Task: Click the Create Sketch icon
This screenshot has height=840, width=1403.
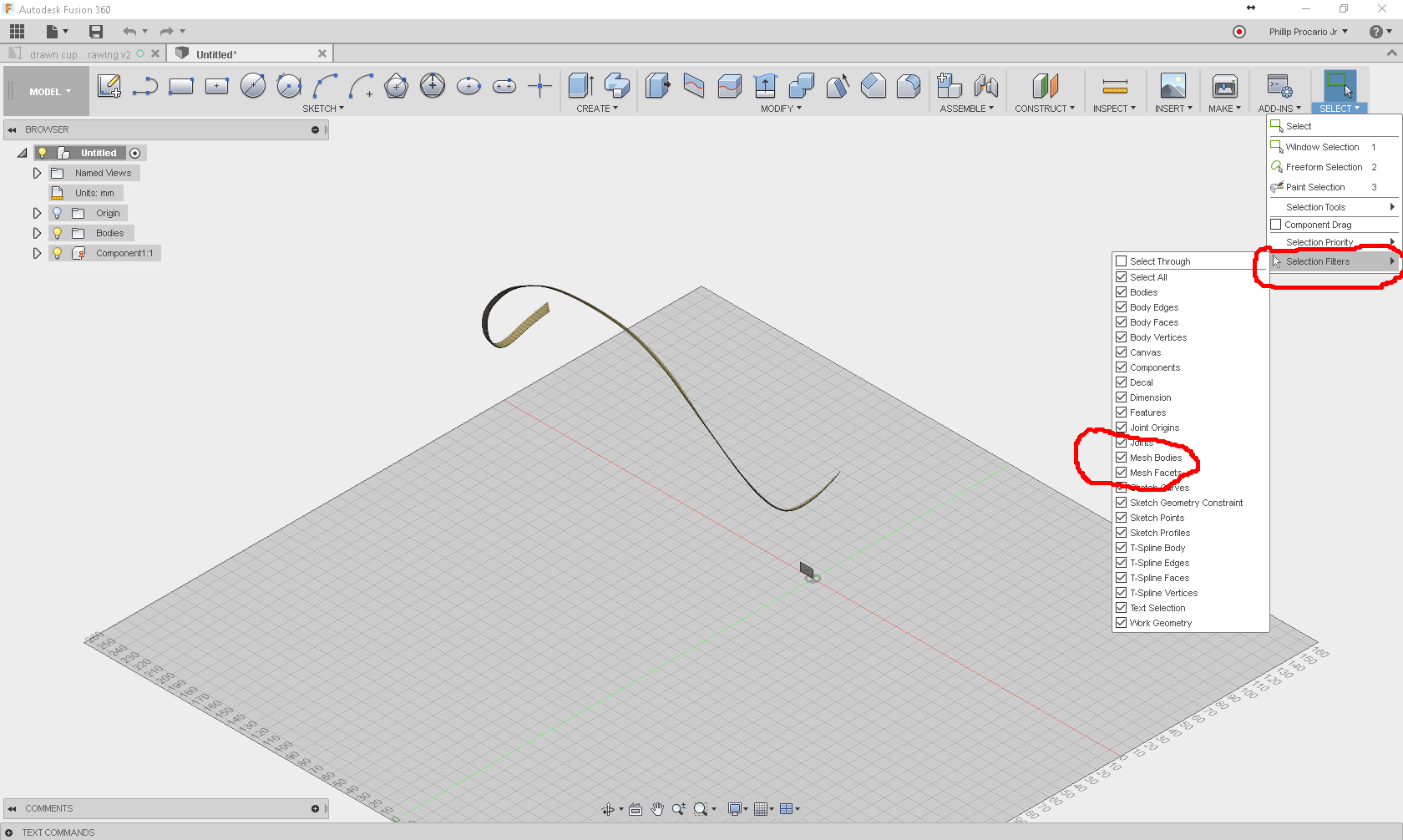Action: 109,86
